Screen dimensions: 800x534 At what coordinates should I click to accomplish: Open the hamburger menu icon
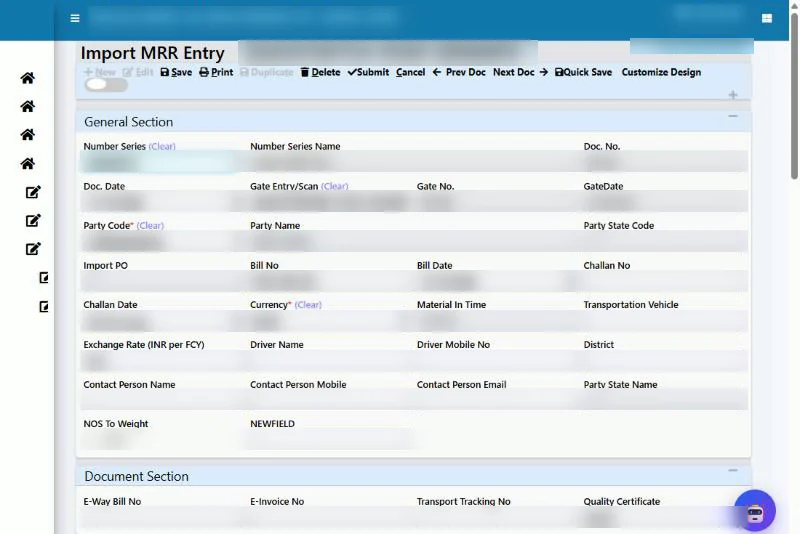pos(74,18)
